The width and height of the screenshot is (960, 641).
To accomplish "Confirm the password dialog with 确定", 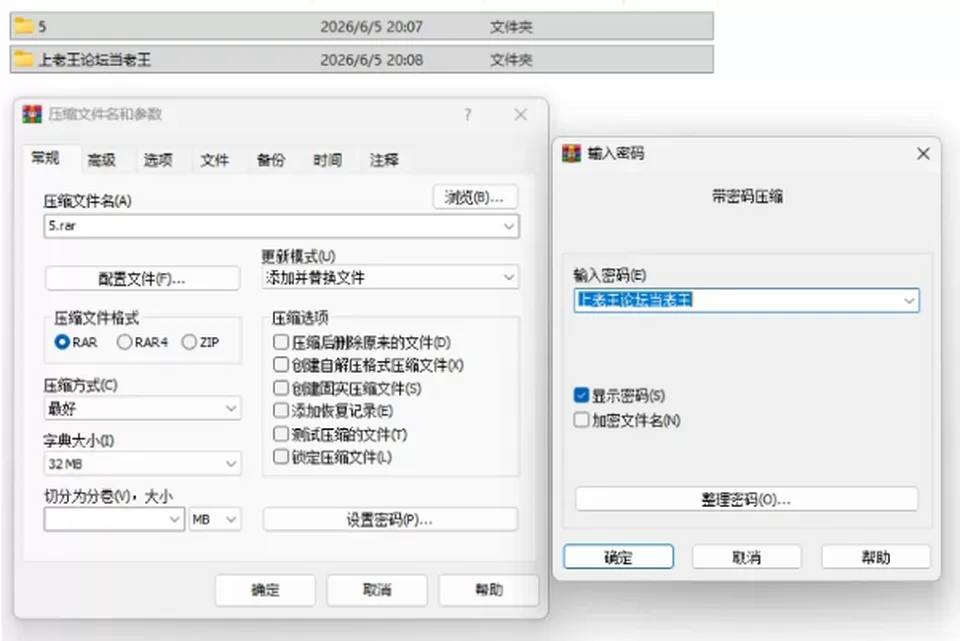I will tap(618, 557).
